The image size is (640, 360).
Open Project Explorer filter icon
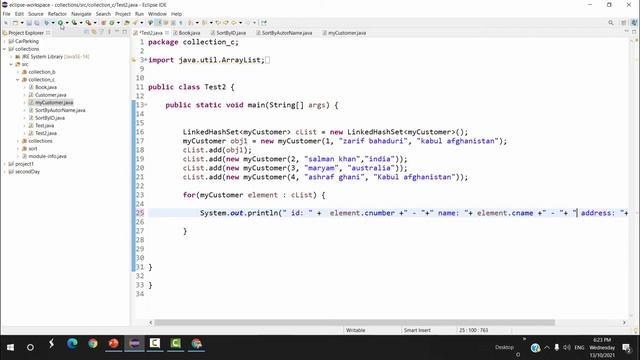click(102, 32)
